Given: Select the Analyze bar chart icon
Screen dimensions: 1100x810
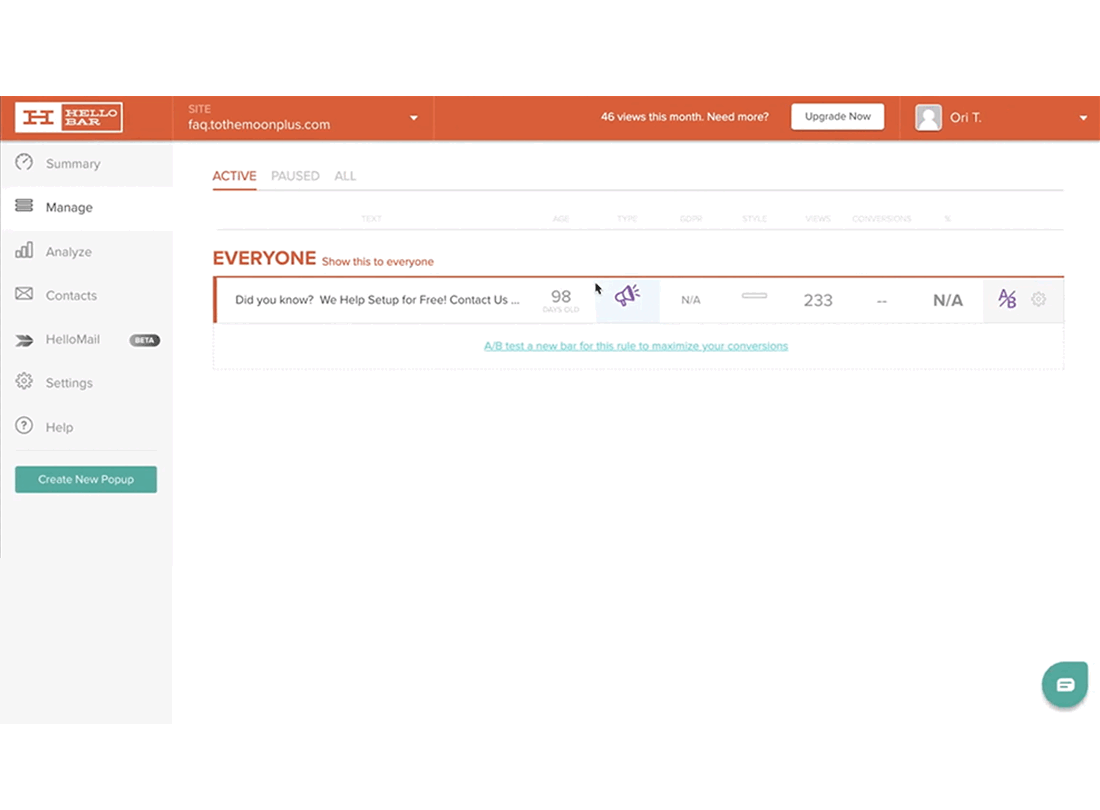Looking at the screenshot, I should tap(23, 251).
